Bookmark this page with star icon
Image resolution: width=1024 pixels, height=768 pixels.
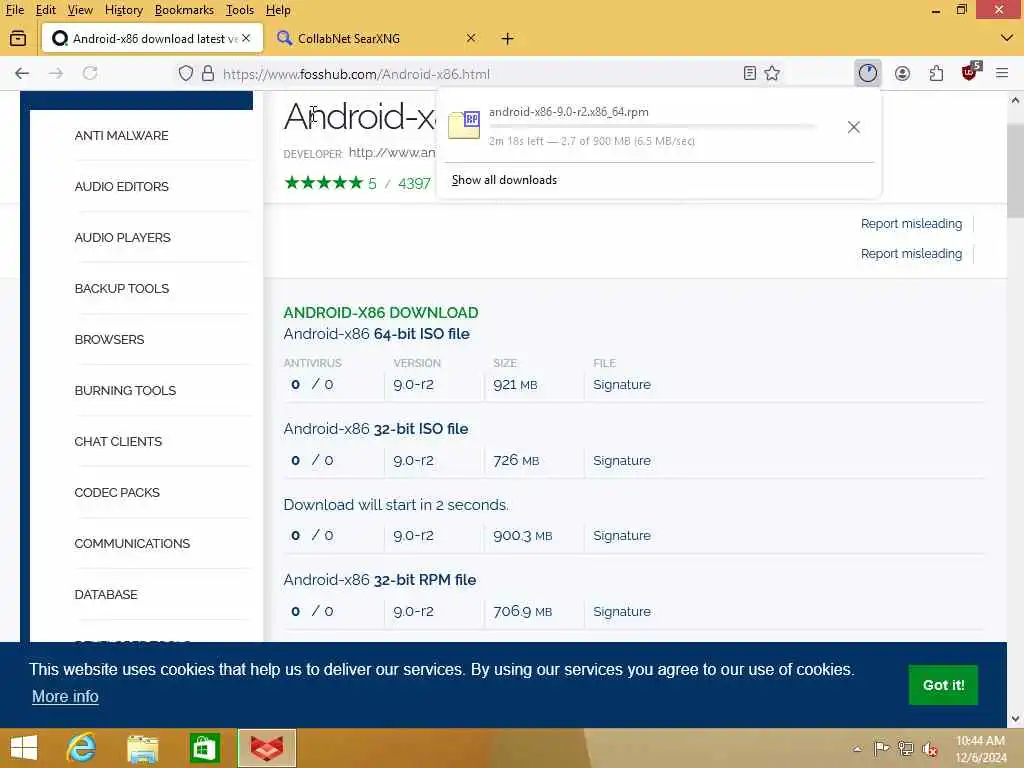772,73
